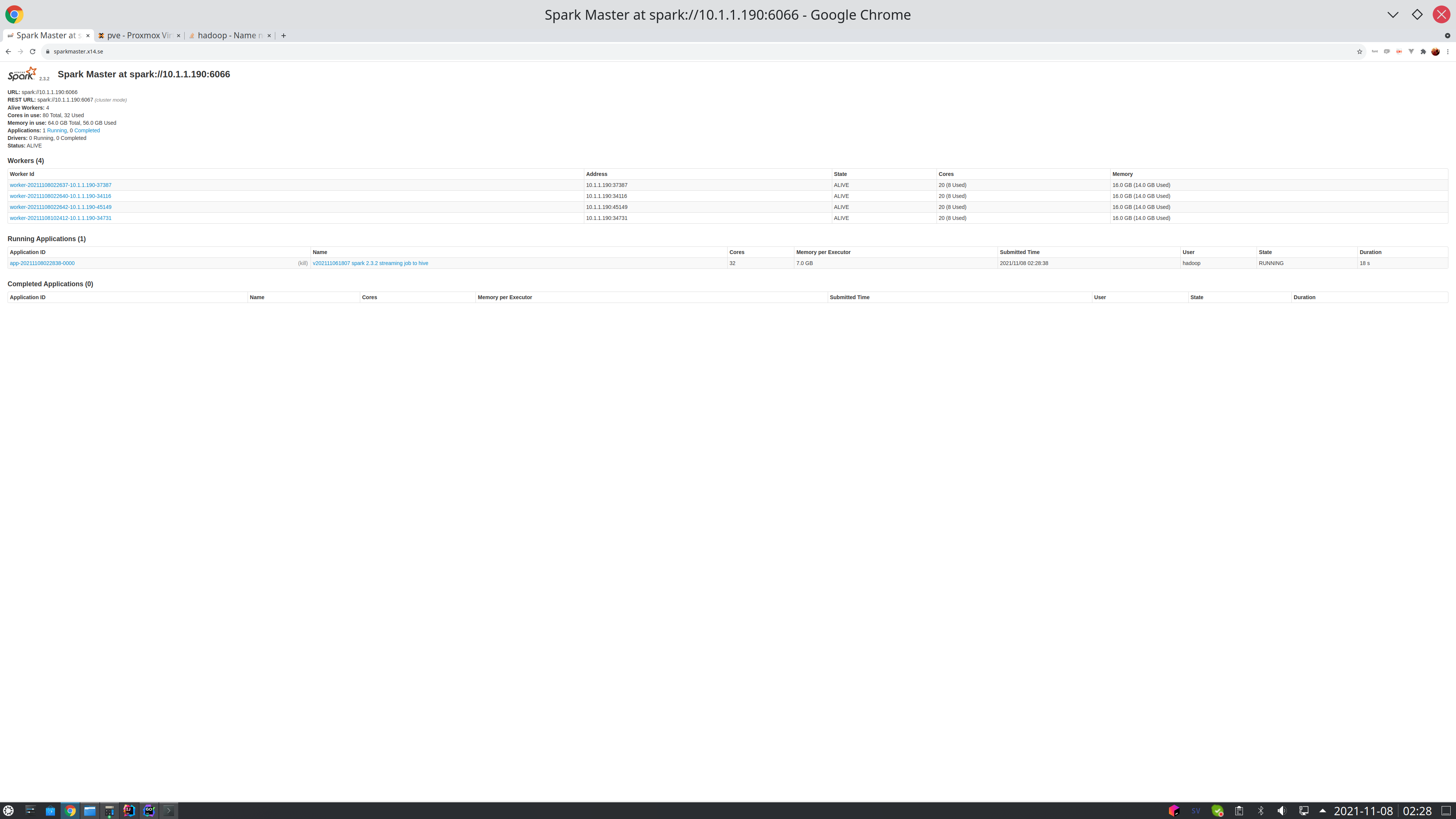Open the volume control in system tray
The width and height of the screenshot is (1456, 819).
pos(1282,811)
